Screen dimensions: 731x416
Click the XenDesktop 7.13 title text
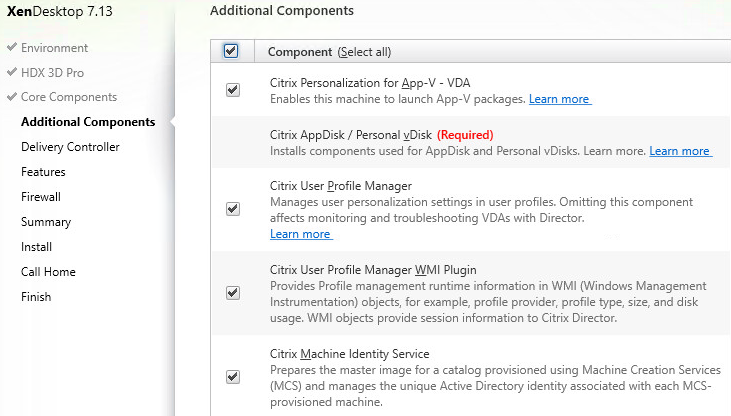(x=60, y=11)
